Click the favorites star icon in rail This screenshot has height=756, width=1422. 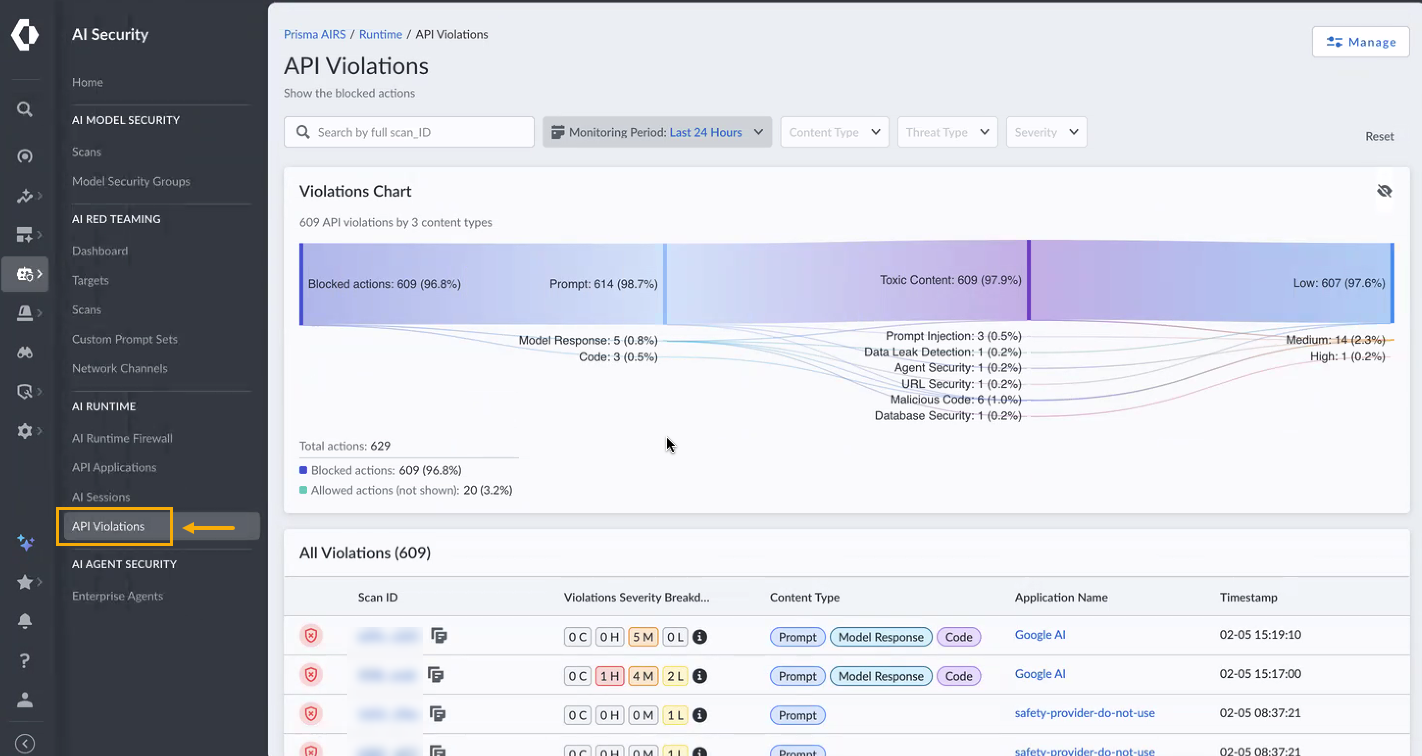[25, 582]
